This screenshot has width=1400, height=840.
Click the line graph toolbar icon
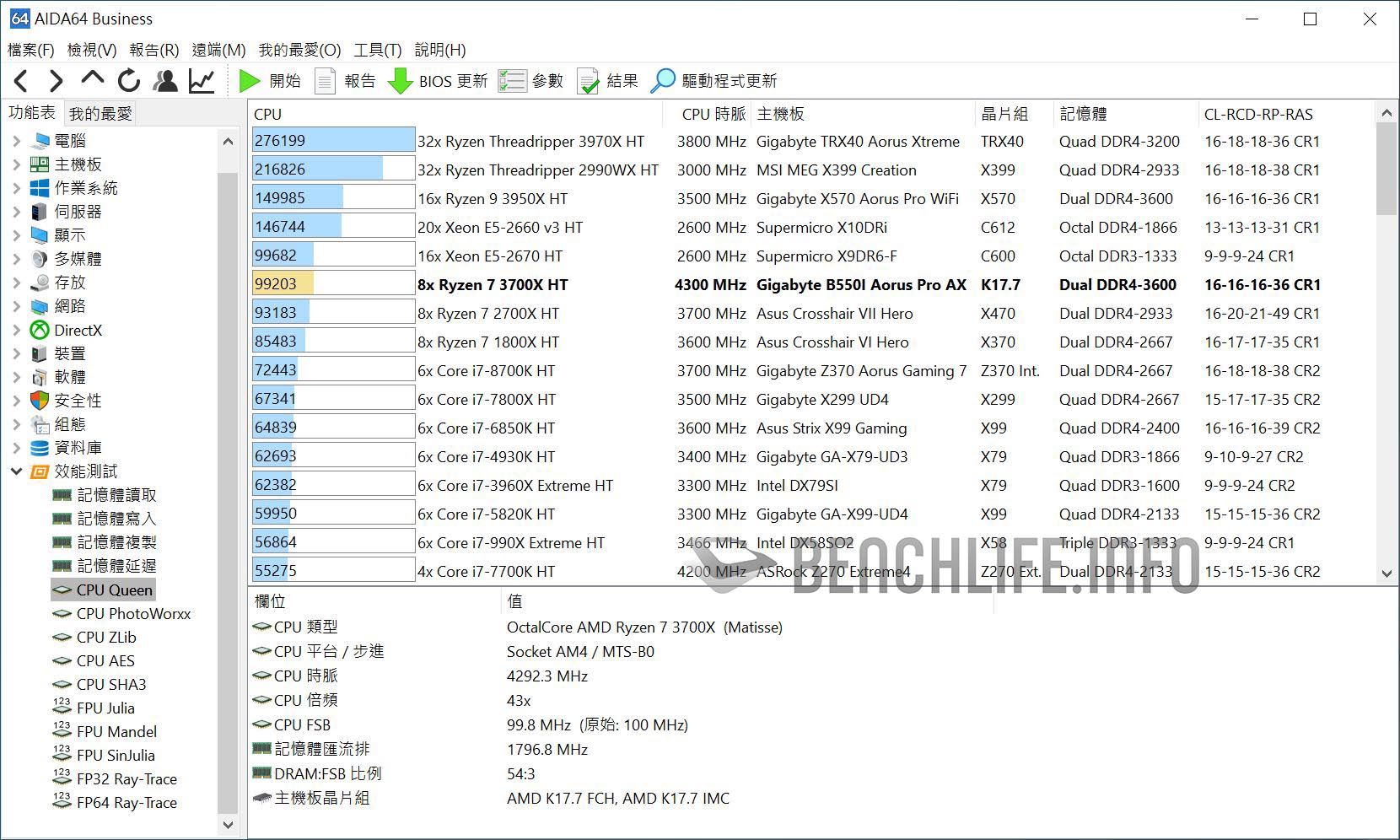pyautogui.click(x=202, y=81)
